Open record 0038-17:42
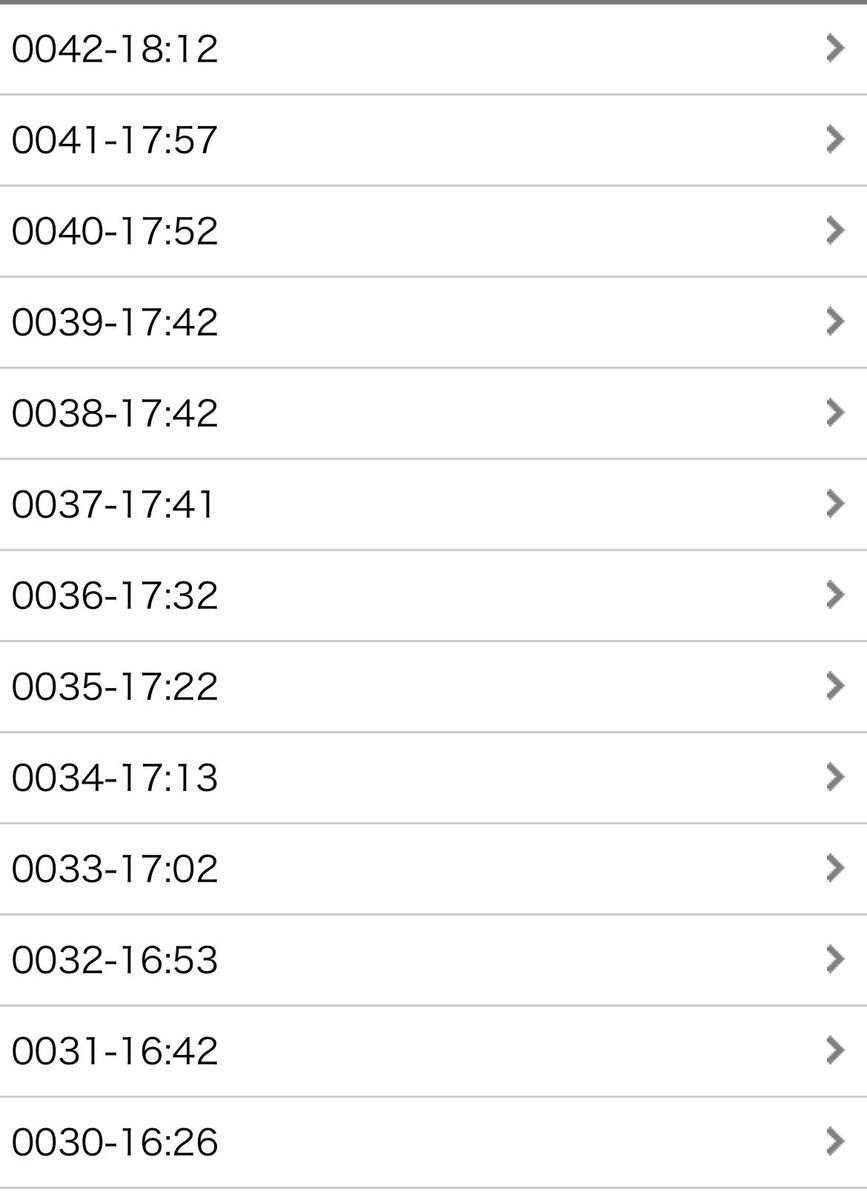867x1200 pixels. pyautogui.click(x=433, y=413)
